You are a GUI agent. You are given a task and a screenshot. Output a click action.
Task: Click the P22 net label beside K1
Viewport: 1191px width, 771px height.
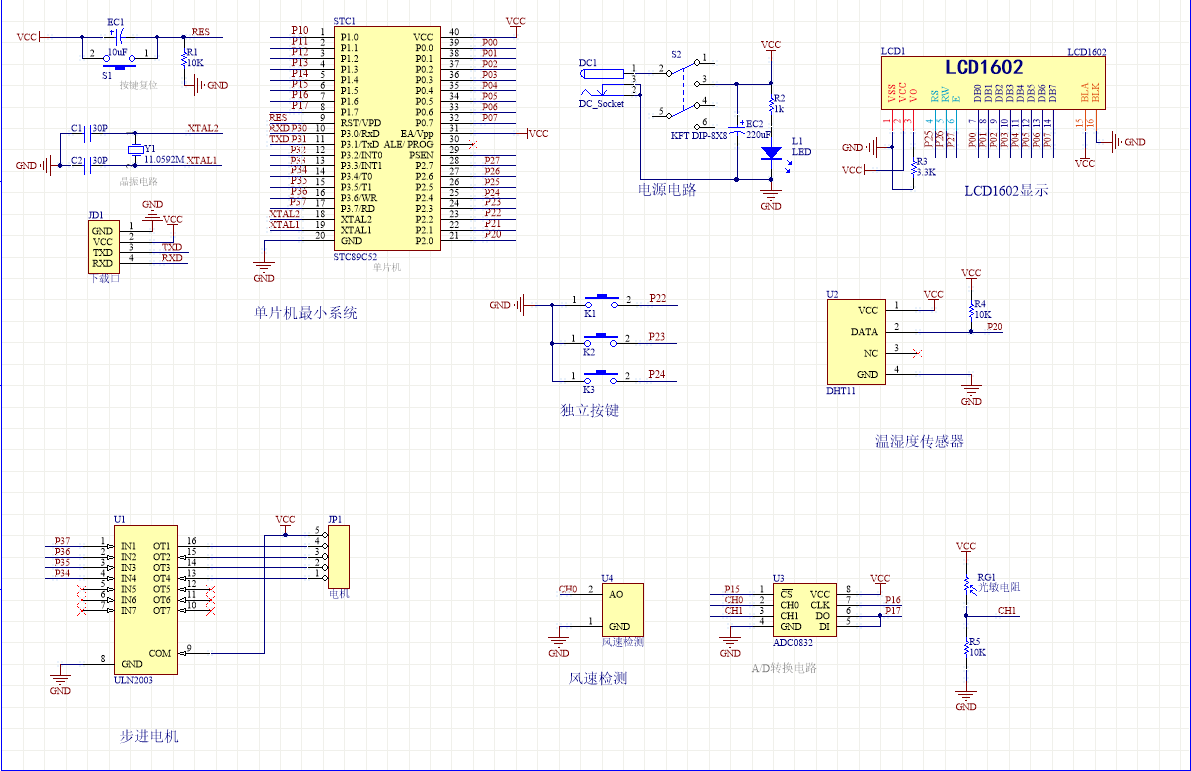click(657, 298)
